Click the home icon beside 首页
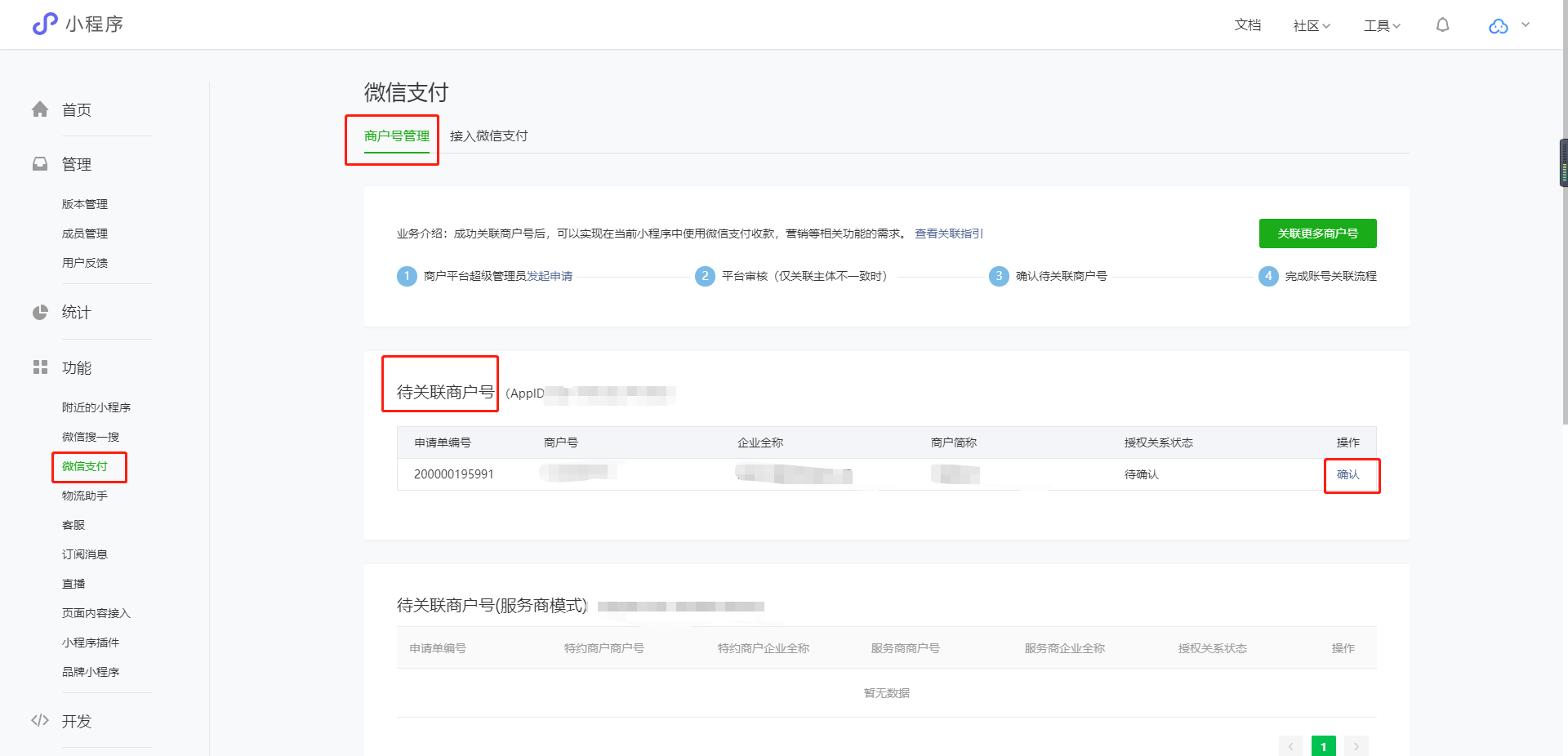 pos(40,109)
